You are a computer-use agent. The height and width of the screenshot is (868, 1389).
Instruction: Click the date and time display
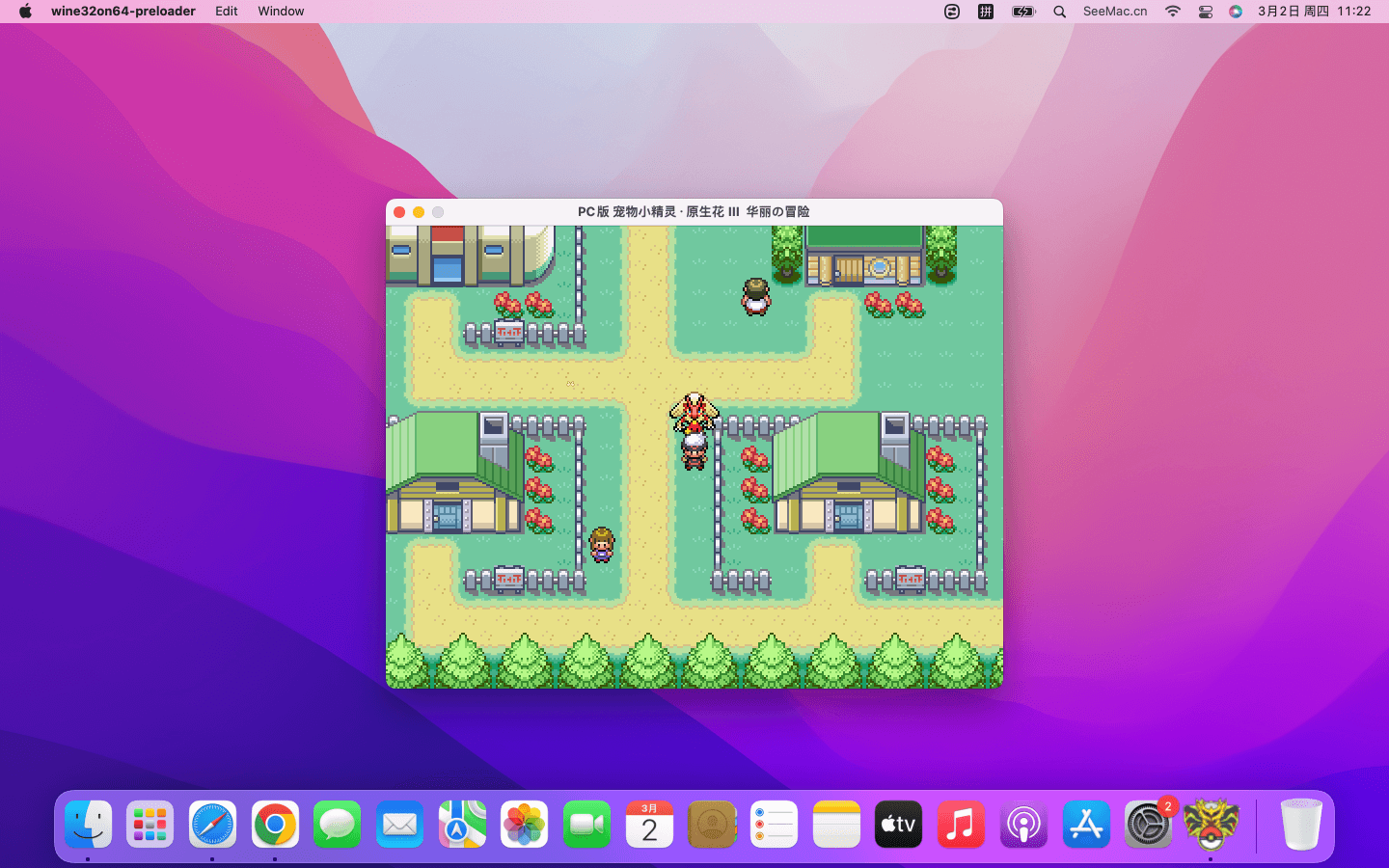(1314, 12)
